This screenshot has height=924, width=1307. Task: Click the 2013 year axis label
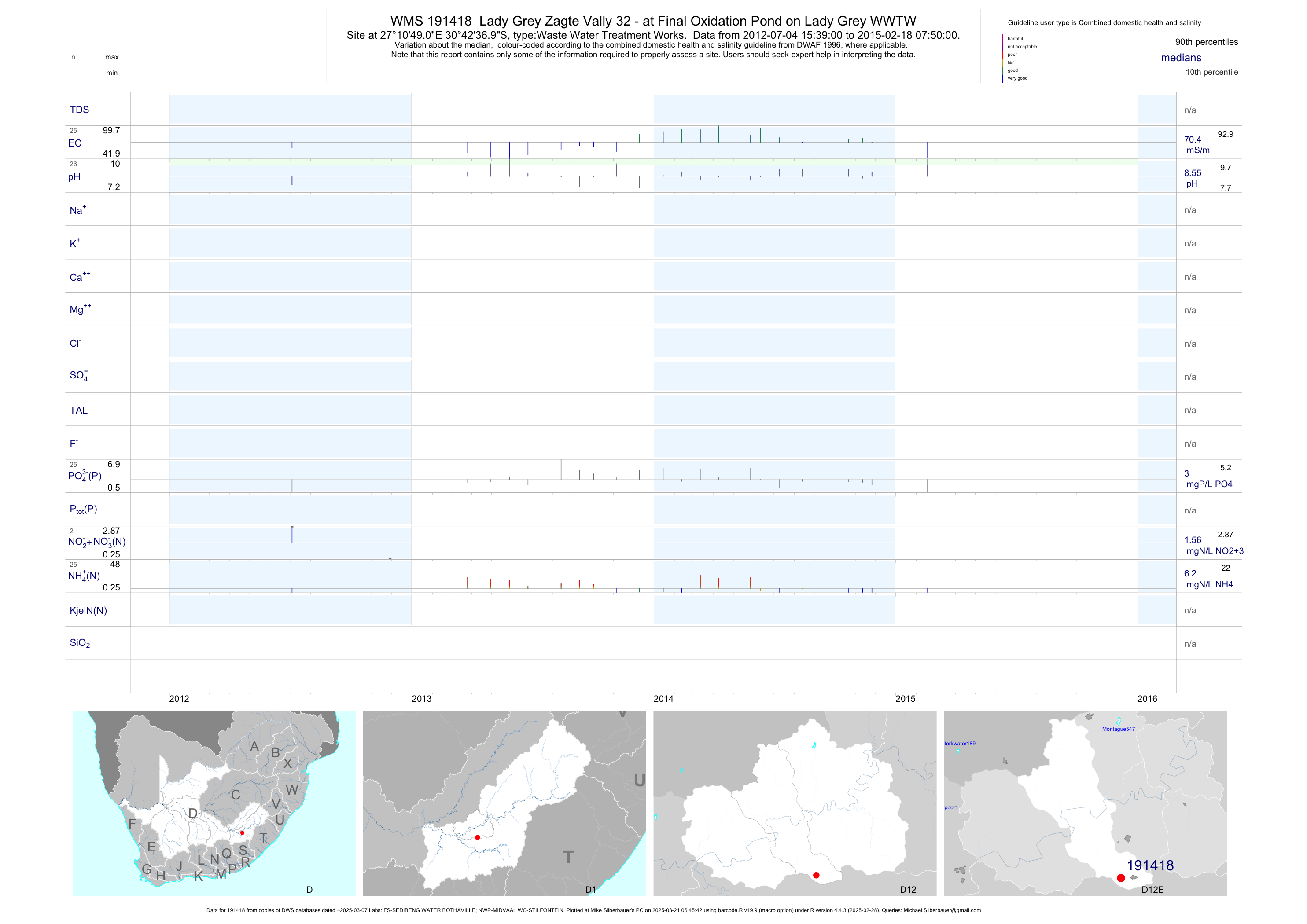[x=421, y=699]
